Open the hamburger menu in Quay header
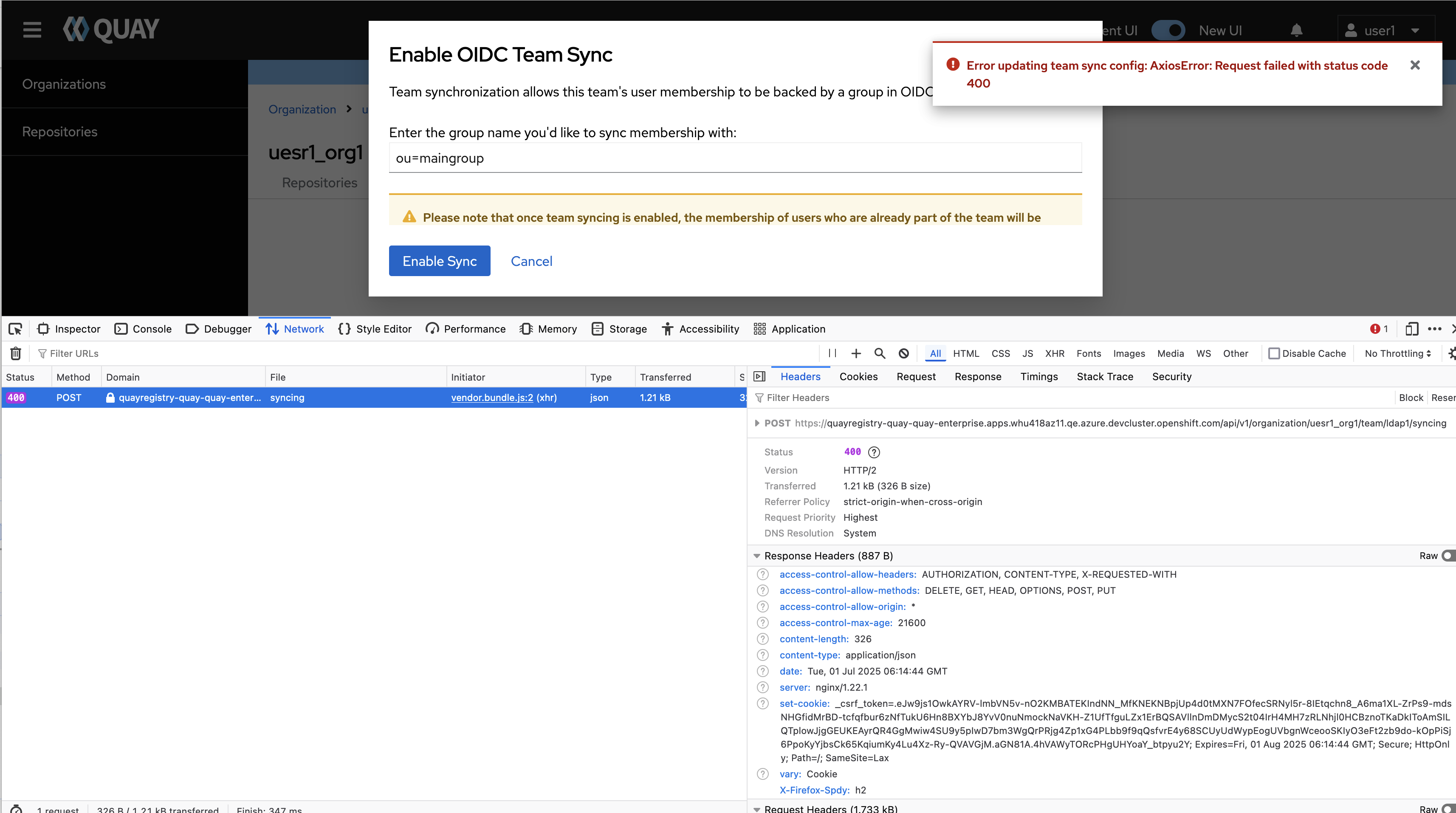 (32, 29)
